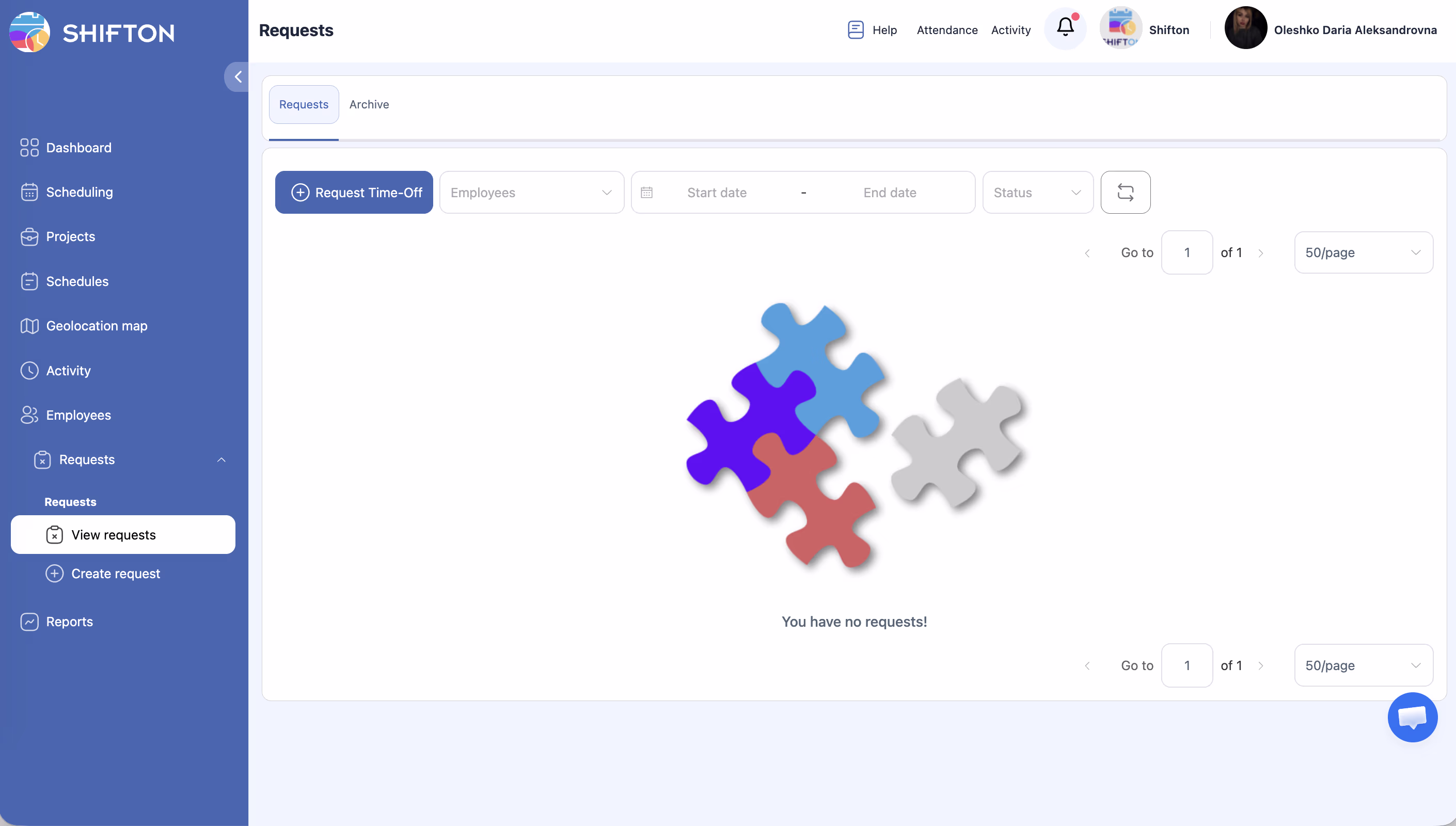Click Request Time-Off button
This screenshot has height=826, width=1456.
pyautogui.click(x=354, y=193)
